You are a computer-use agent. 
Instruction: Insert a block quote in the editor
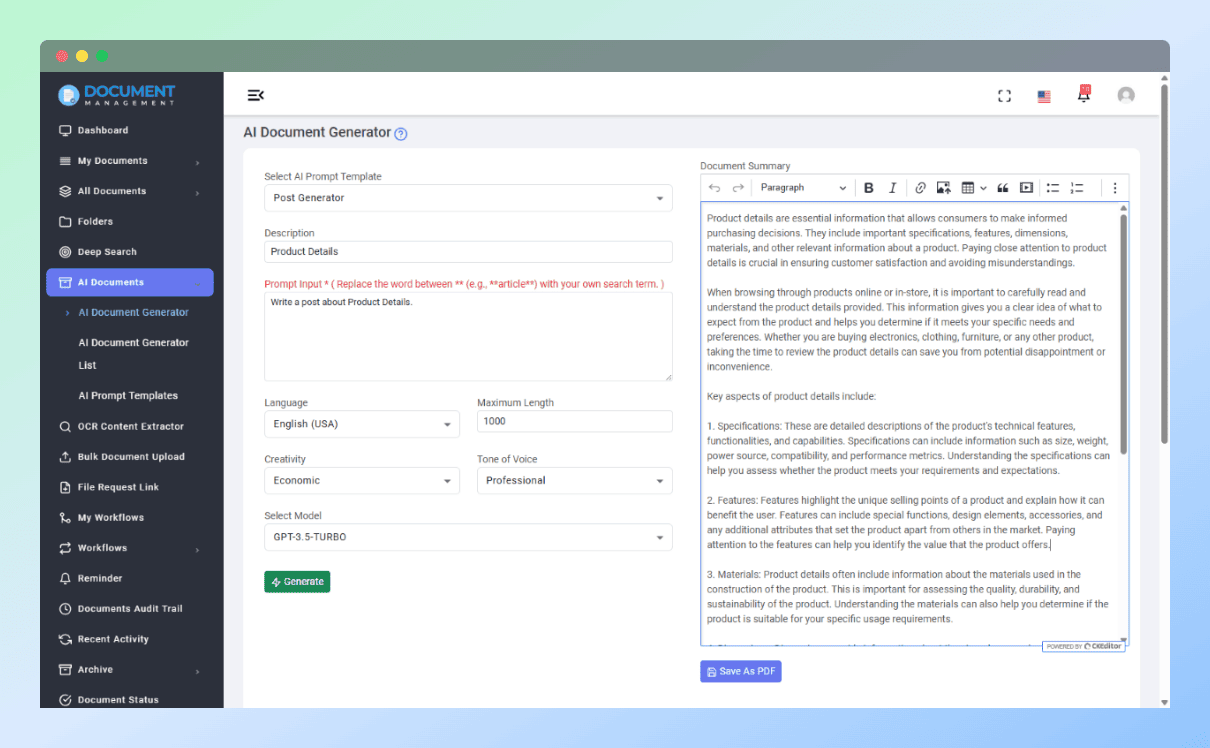point(1002,187)
